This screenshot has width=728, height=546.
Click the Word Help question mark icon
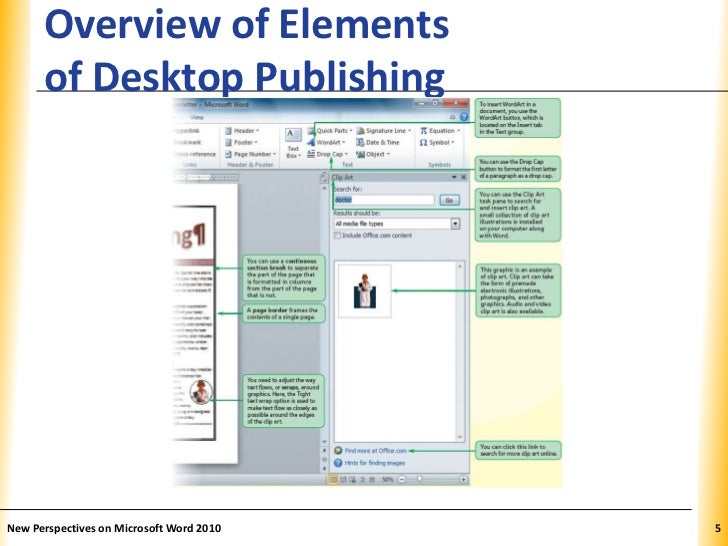[463, 117]
